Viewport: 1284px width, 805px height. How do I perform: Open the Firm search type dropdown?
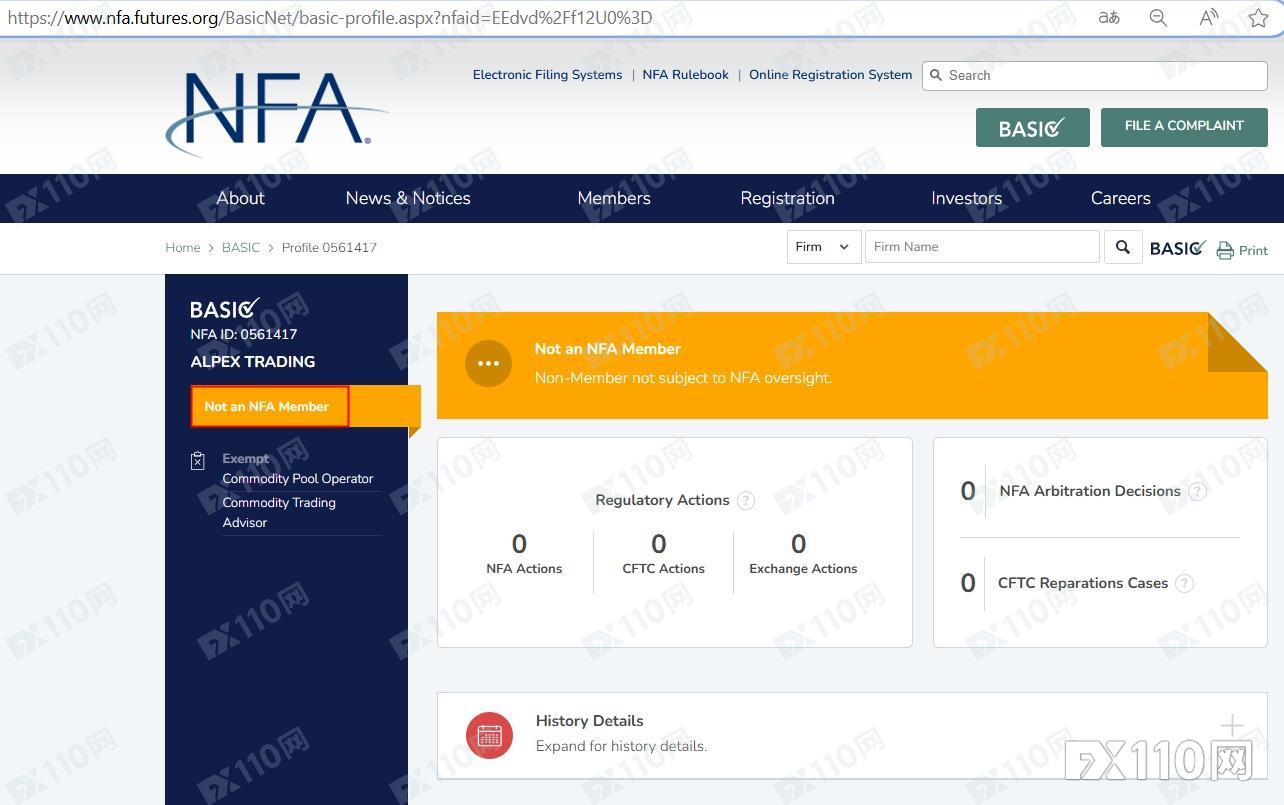coord(824,247)
